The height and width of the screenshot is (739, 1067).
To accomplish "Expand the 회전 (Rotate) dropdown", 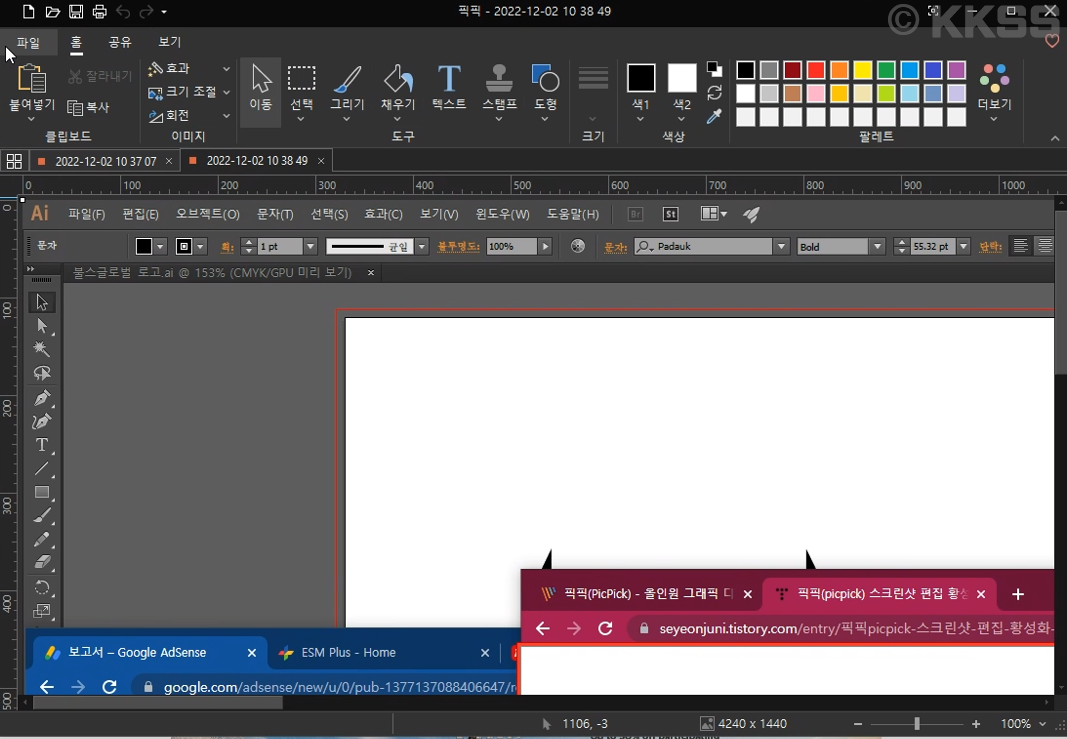I will (x=227, y=116).
